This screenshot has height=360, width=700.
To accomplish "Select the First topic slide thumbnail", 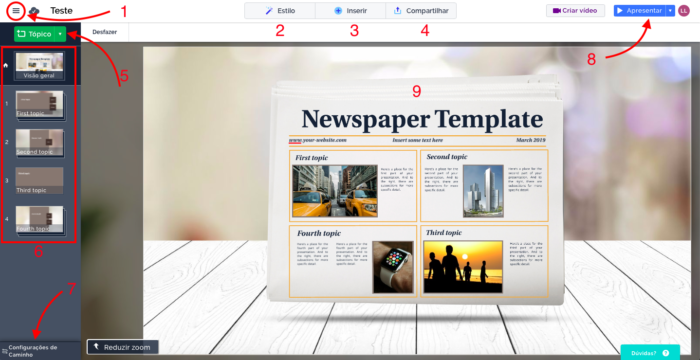I will coord(39,105).
